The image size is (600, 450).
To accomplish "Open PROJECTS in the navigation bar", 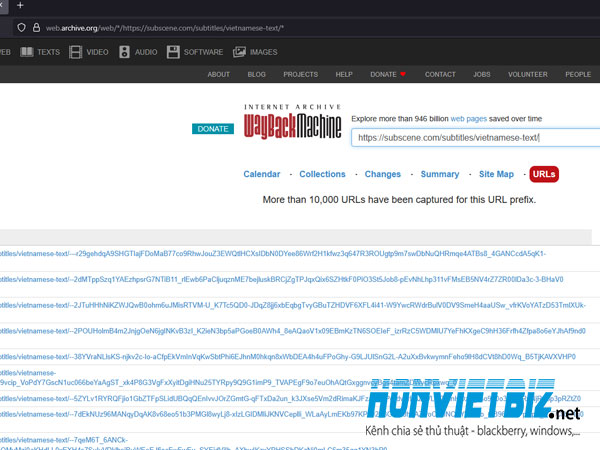I will [300, 74].
